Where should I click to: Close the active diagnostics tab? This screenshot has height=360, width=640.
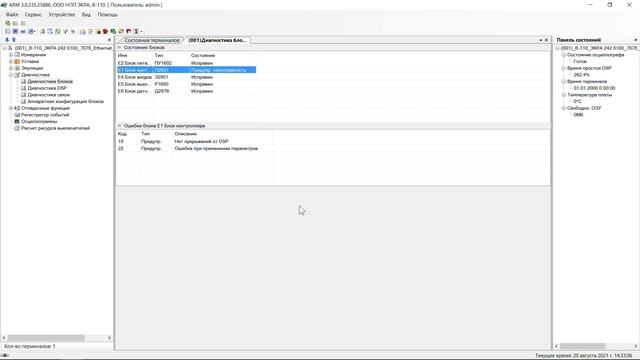pos(547,40)
